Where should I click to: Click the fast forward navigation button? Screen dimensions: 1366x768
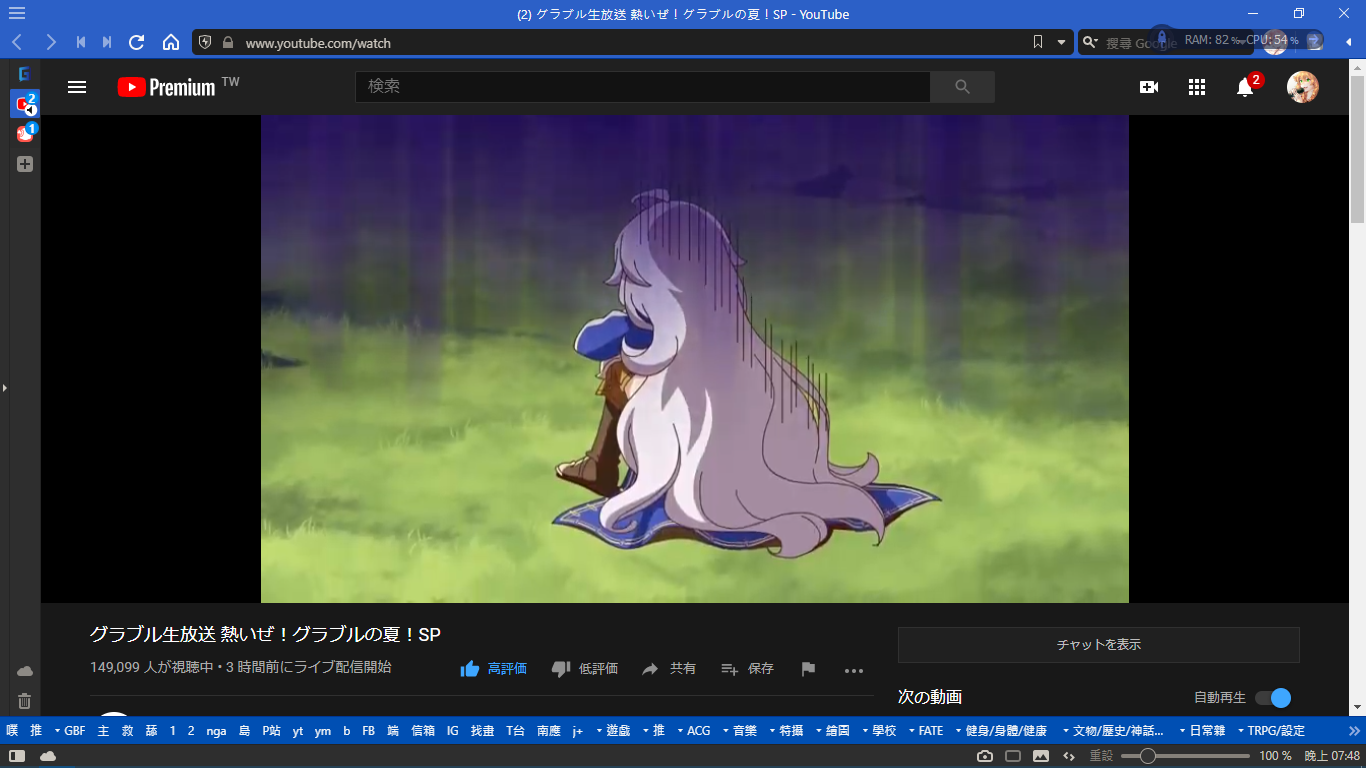(107, 42)
